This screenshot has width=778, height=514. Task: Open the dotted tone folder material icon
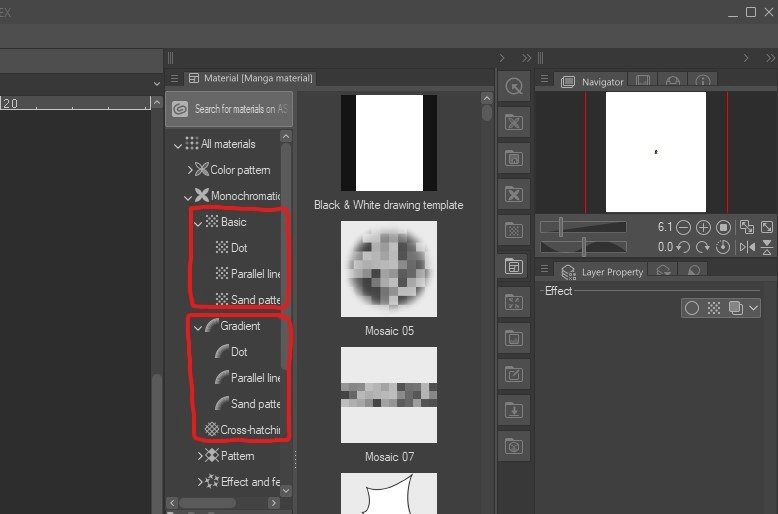(514, 230)
